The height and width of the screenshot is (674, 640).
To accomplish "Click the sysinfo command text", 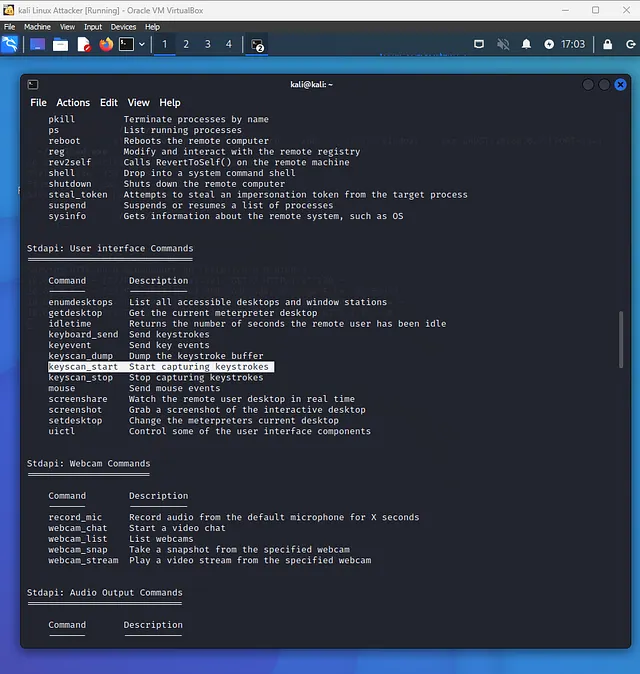I will point(67,216).
